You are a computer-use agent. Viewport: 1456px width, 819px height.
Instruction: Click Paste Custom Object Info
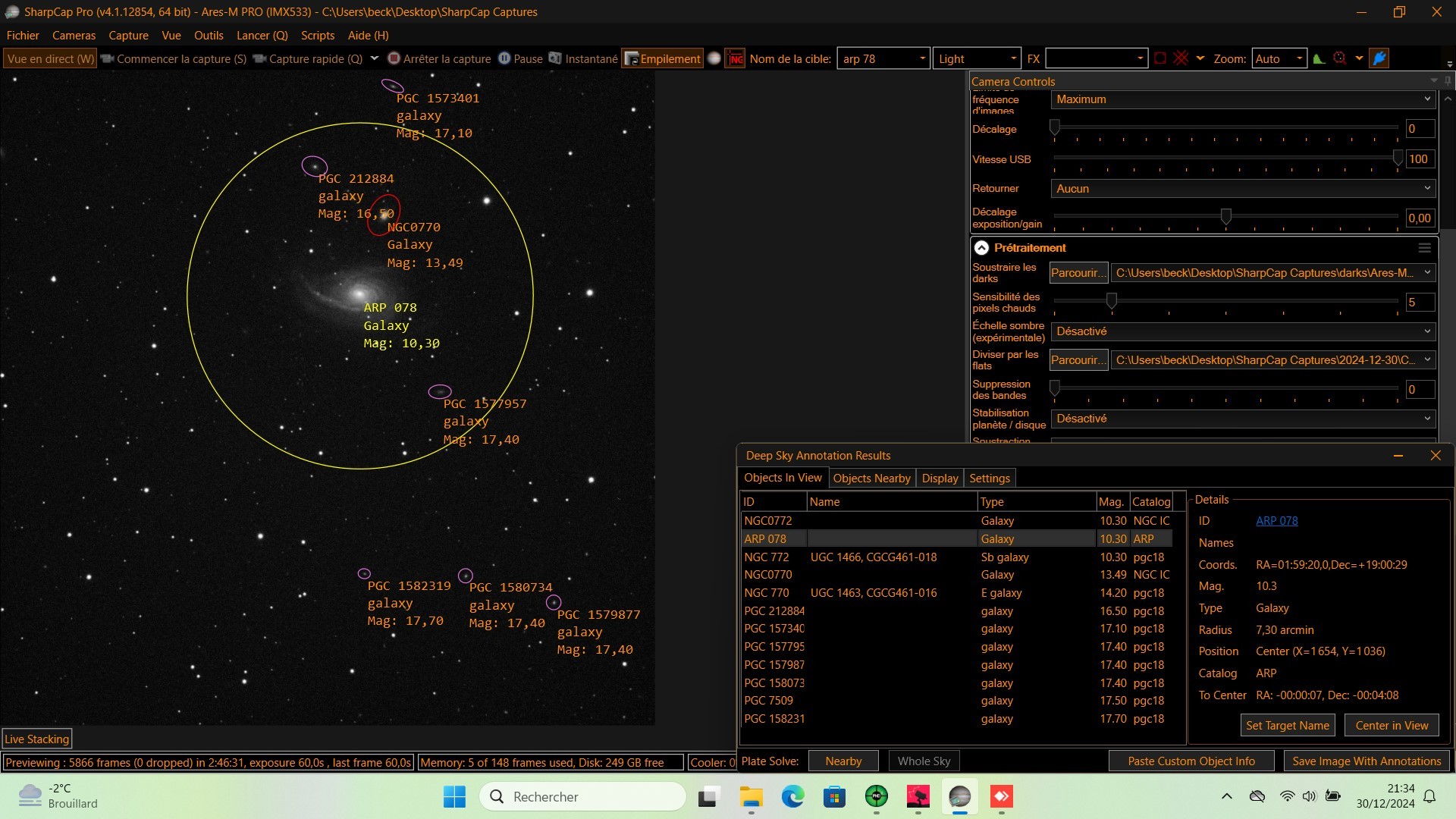[x=1191, y=761]
